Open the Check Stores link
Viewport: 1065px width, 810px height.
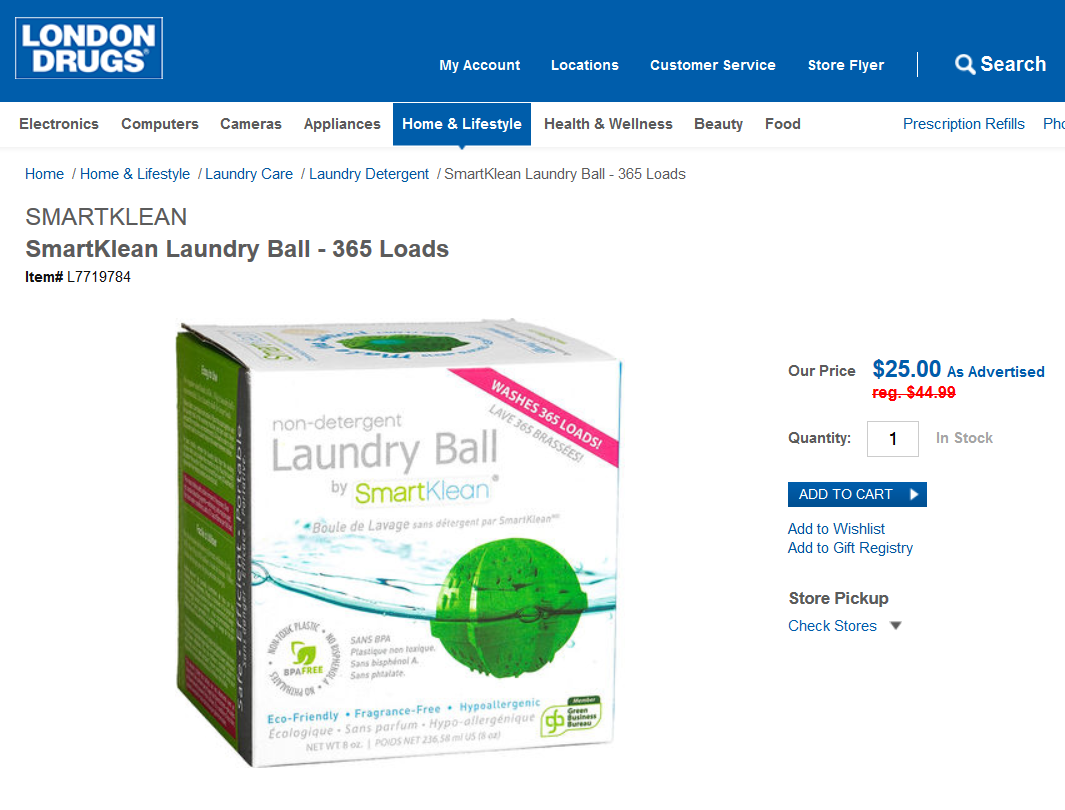click(832, 626)
